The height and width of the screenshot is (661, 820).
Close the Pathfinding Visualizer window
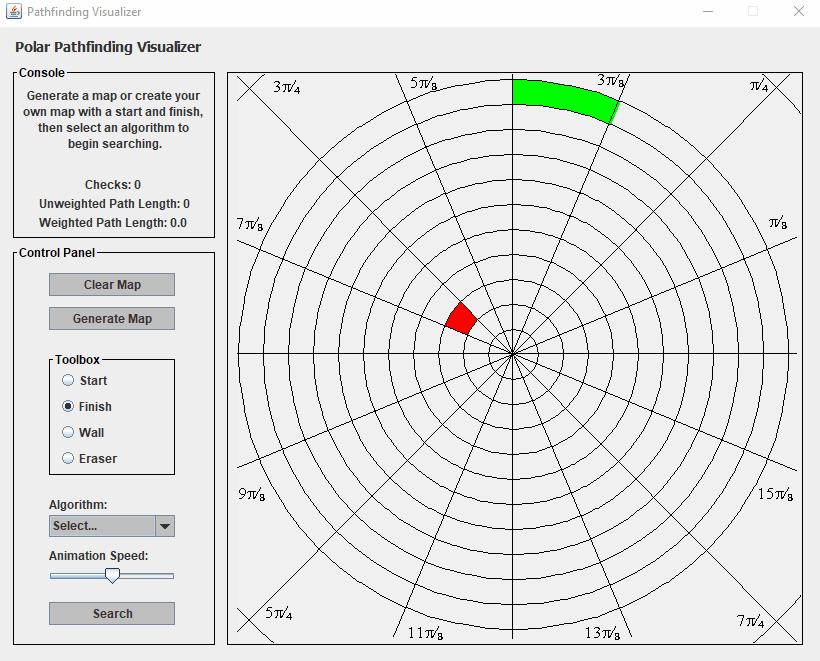pyautogui.click(x=799, y=12)
